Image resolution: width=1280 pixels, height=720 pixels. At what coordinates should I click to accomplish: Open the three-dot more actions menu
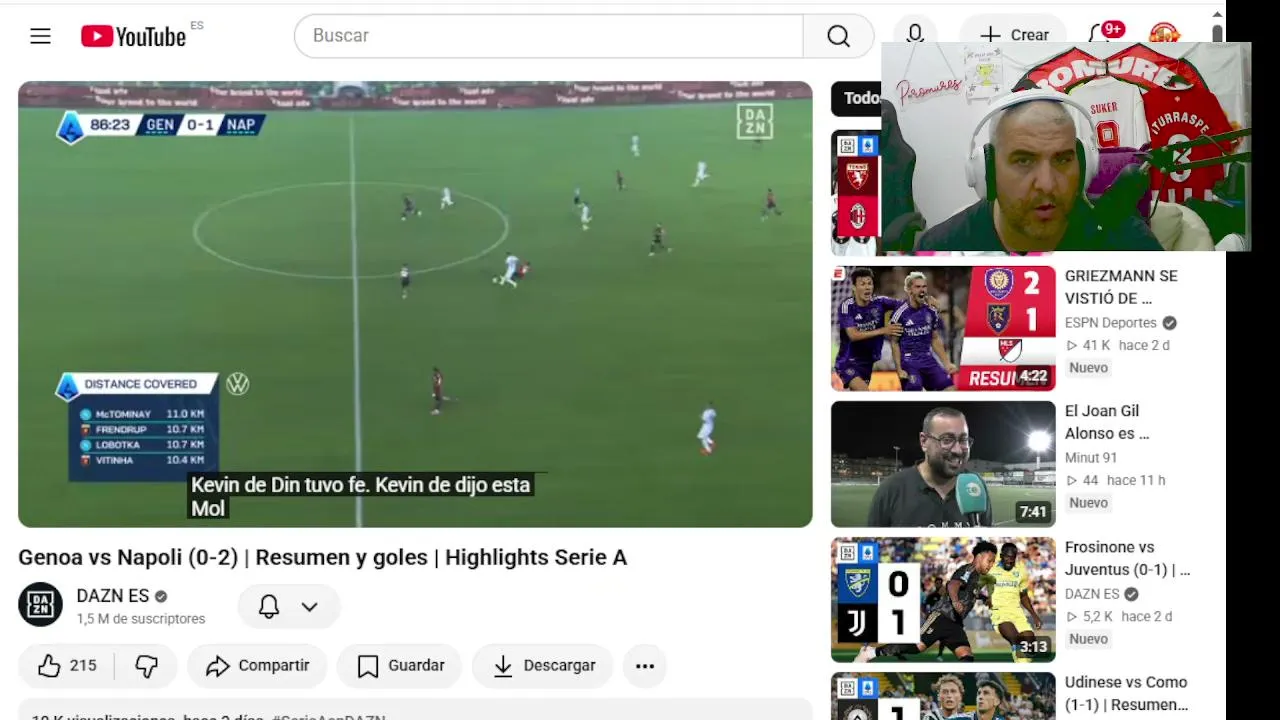point(645,666)
